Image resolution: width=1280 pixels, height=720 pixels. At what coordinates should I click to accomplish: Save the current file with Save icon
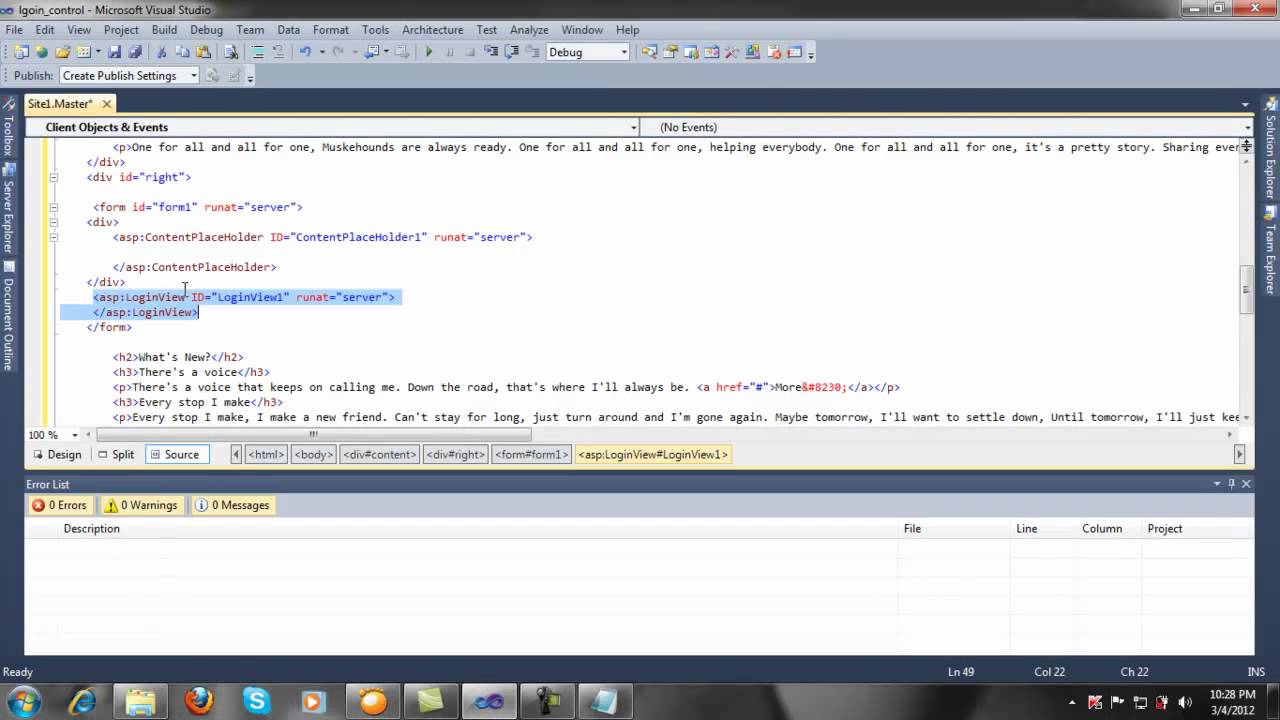pyautogui.click(x=114, y=52)
